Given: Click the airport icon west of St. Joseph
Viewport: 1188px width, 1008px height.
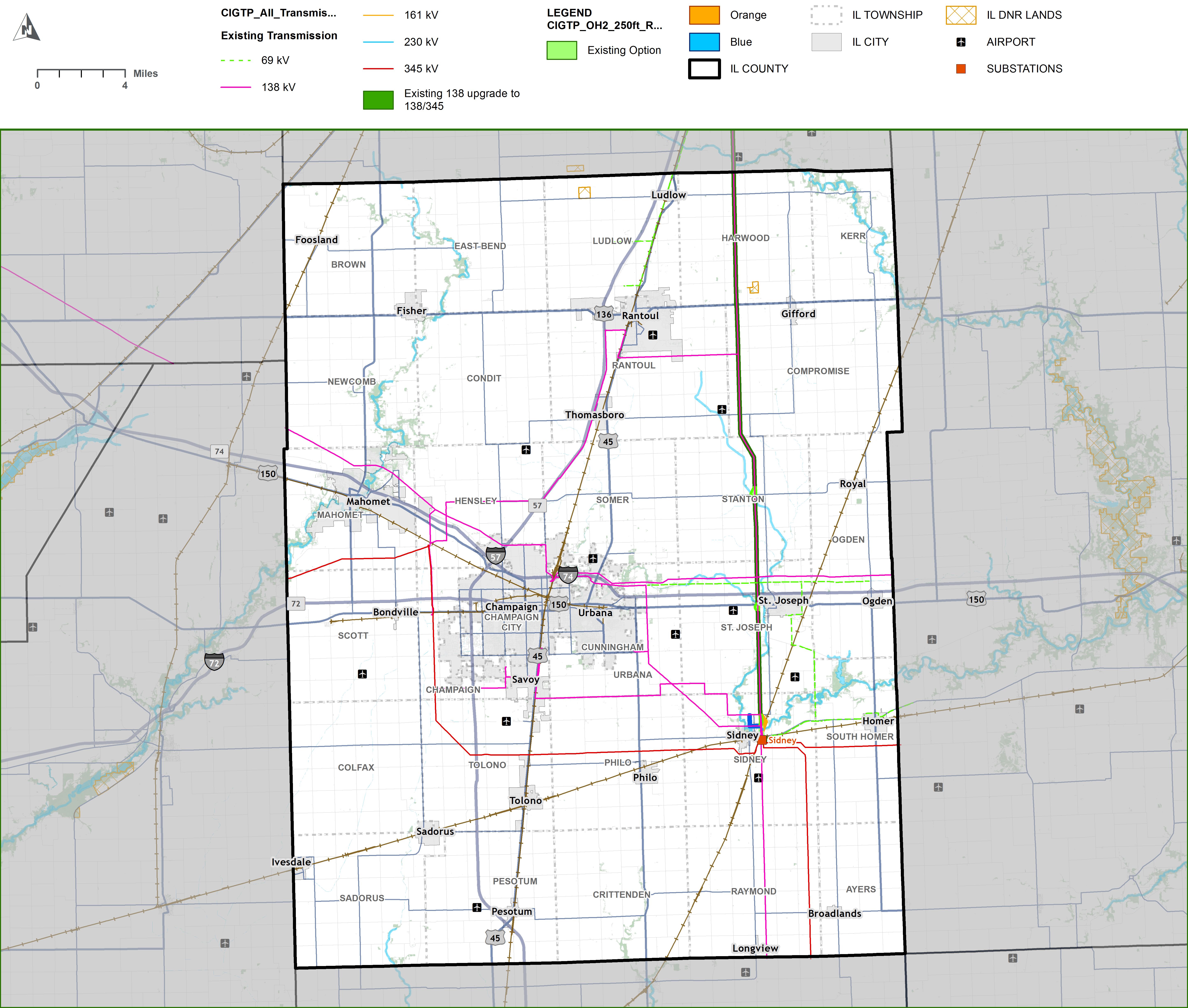Looking at the screenshot, I should tap(733, 610).
